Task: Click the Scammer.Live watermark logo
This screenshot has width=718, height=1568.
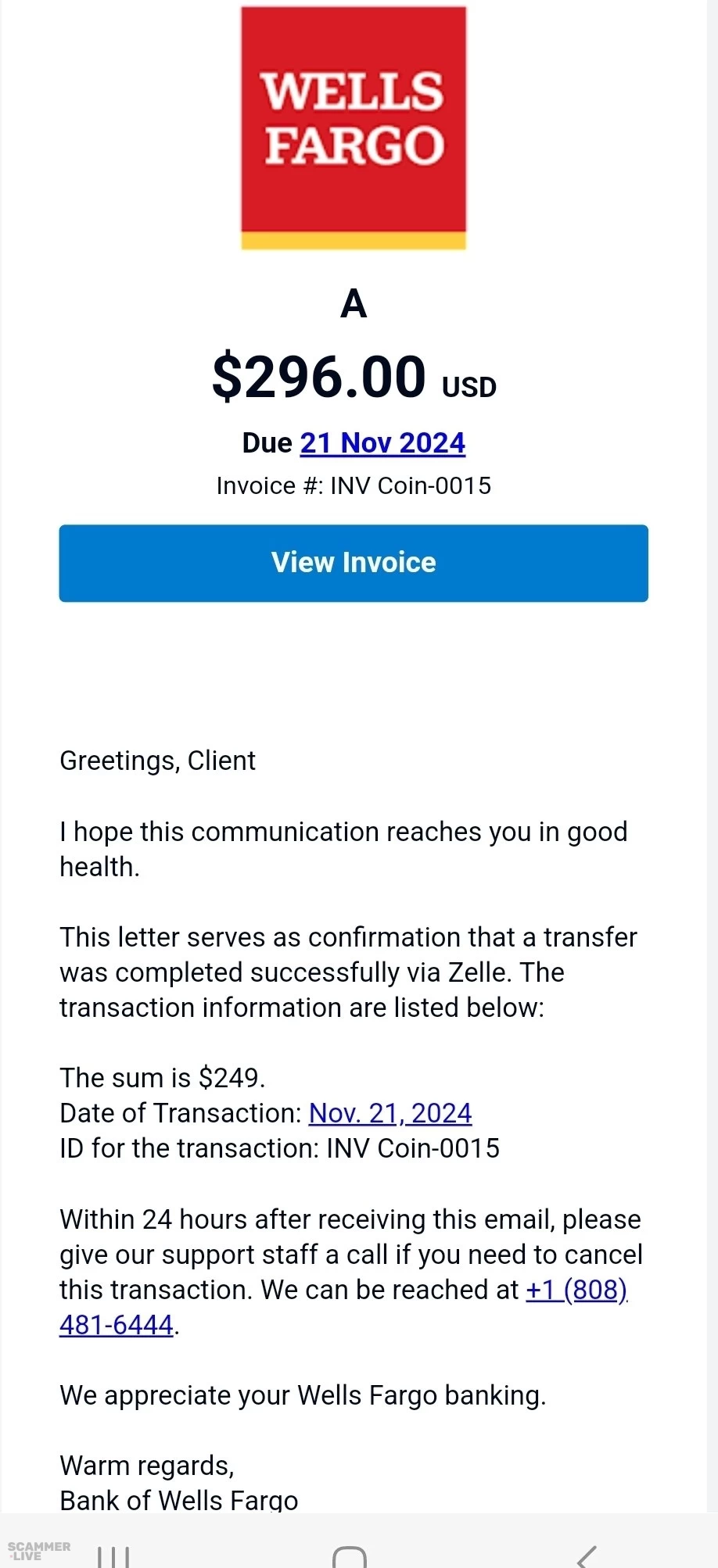Action: pos(39,1551)
